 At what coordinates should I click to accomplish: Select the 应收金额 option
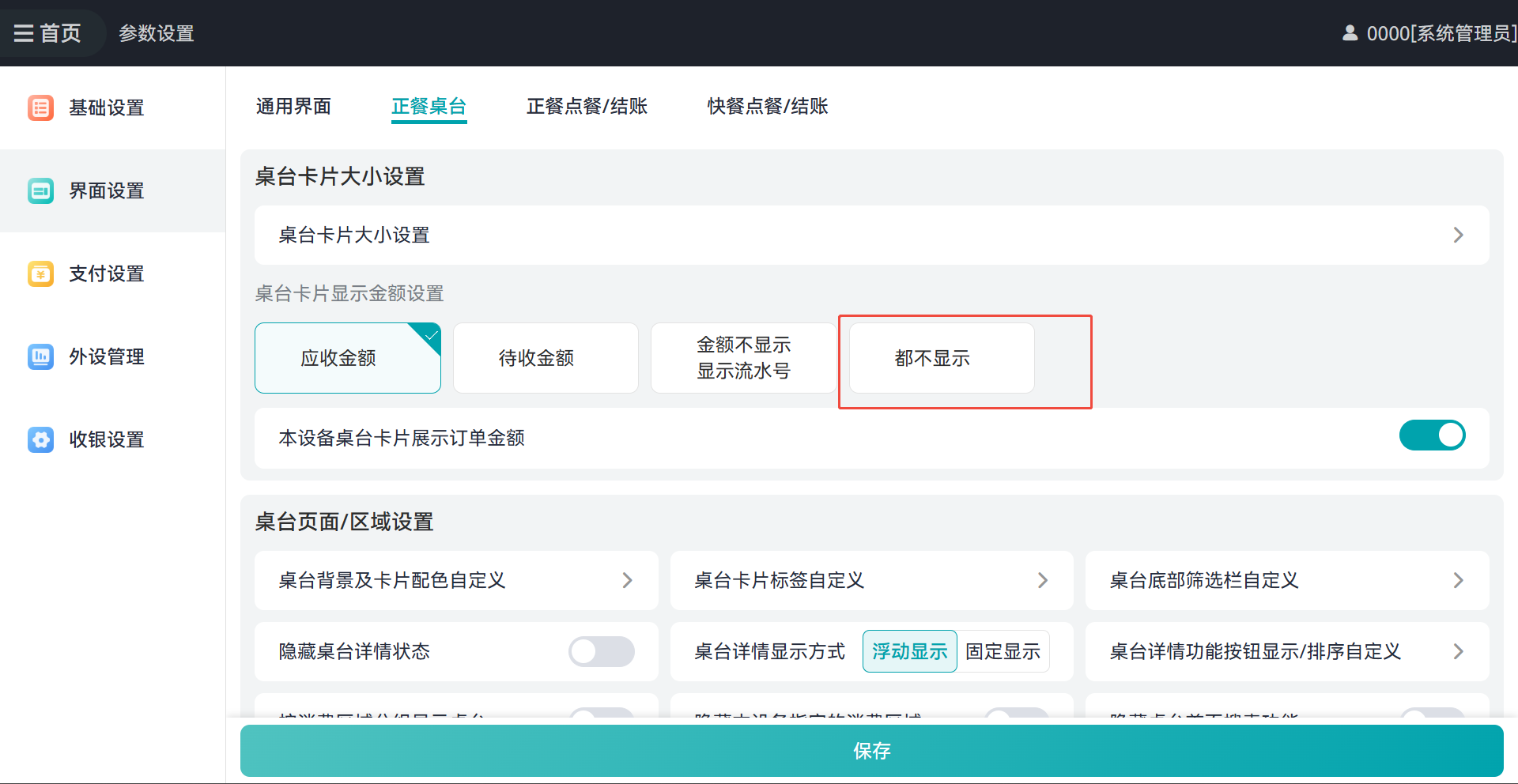click(x=348, y=358)
